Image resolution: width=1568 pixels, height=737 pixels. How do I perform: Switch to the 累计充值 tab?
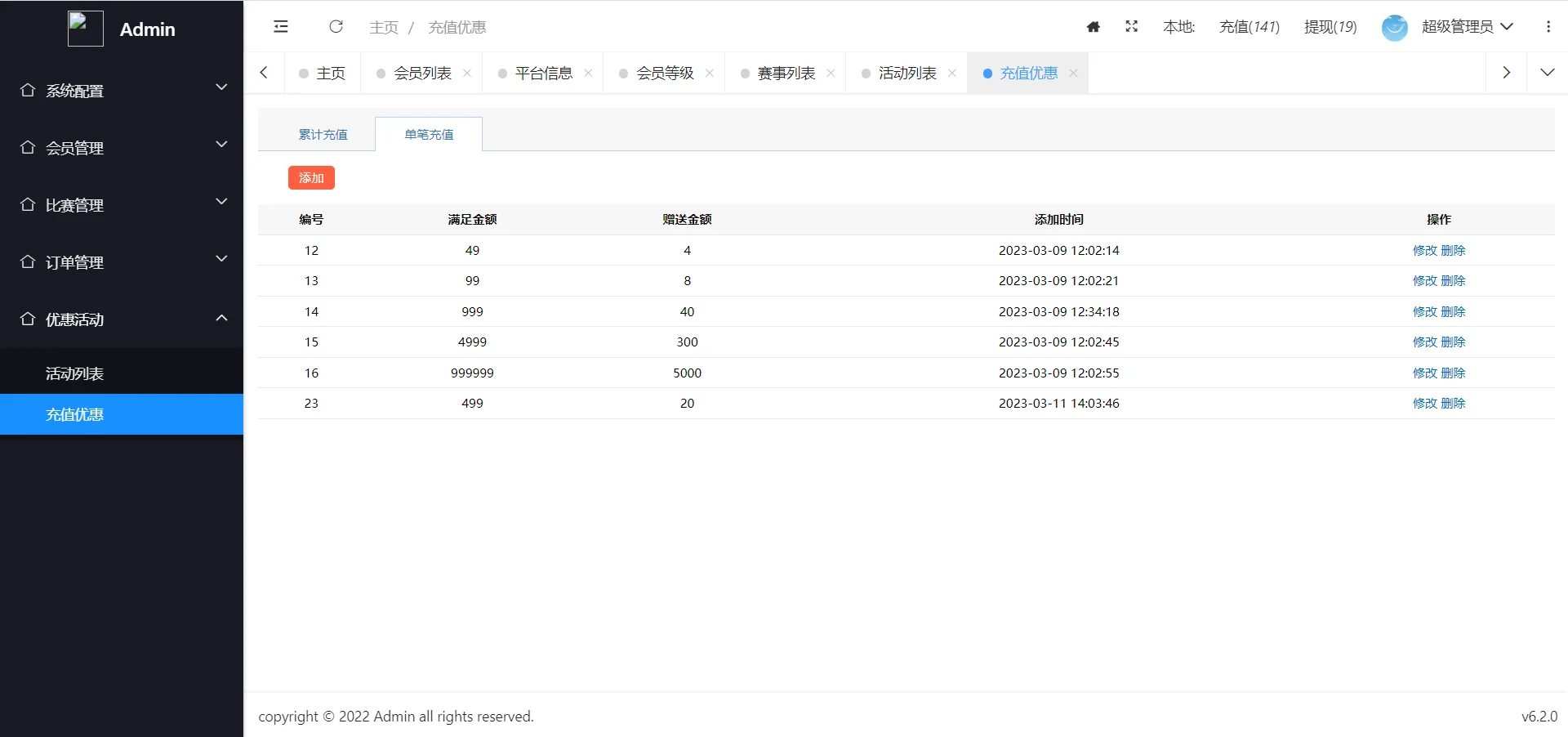[323, 135]
